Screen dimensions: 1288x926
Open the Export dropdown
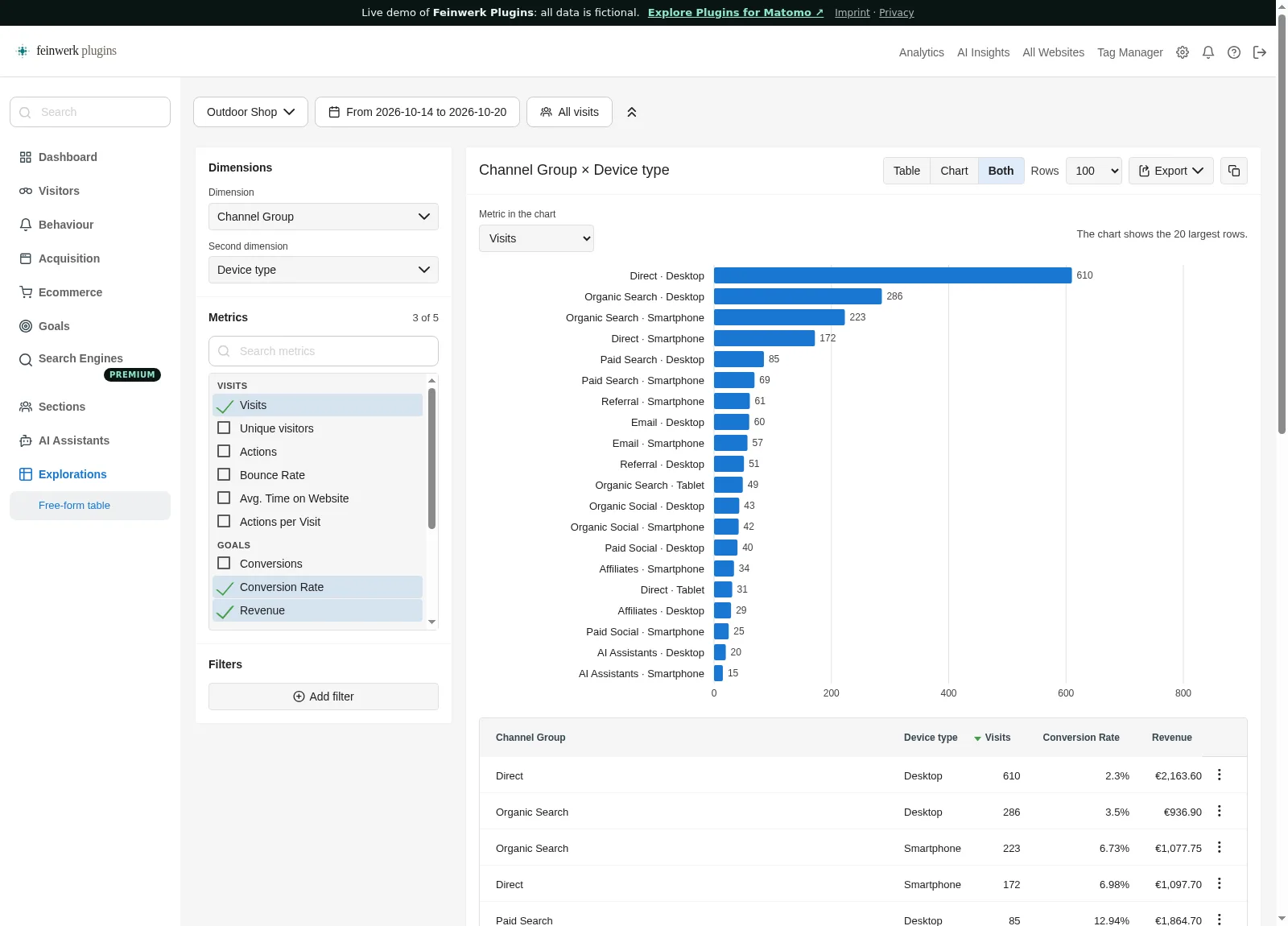[x=1170, y=171]
